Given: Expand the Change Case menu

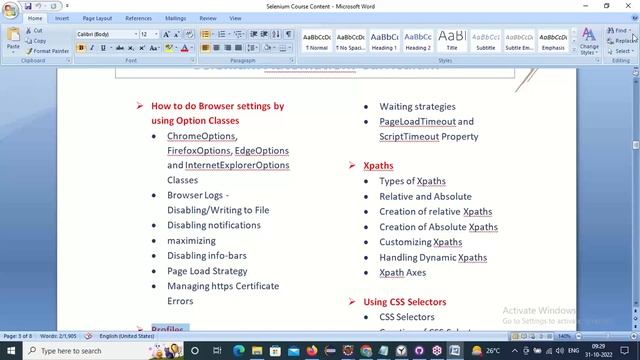Looking at the screenshot, I should 154,48.
